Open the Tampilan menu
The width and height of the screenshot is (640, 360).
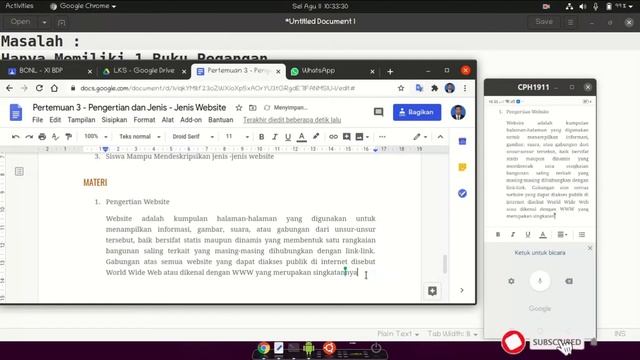(81, 120)
